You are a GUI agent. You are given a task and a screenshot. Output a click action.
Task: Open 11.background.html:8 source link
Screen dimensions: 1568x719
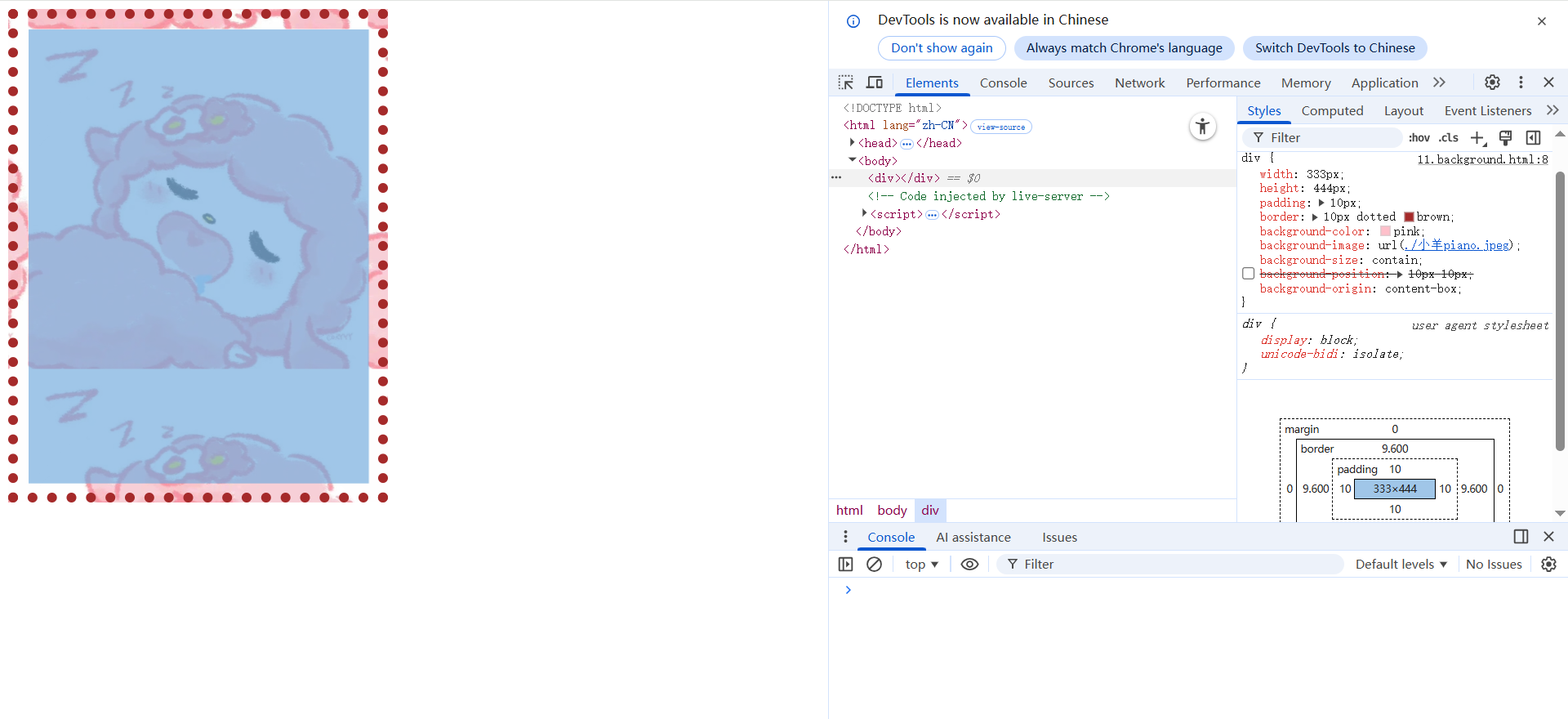[1482, 159]
